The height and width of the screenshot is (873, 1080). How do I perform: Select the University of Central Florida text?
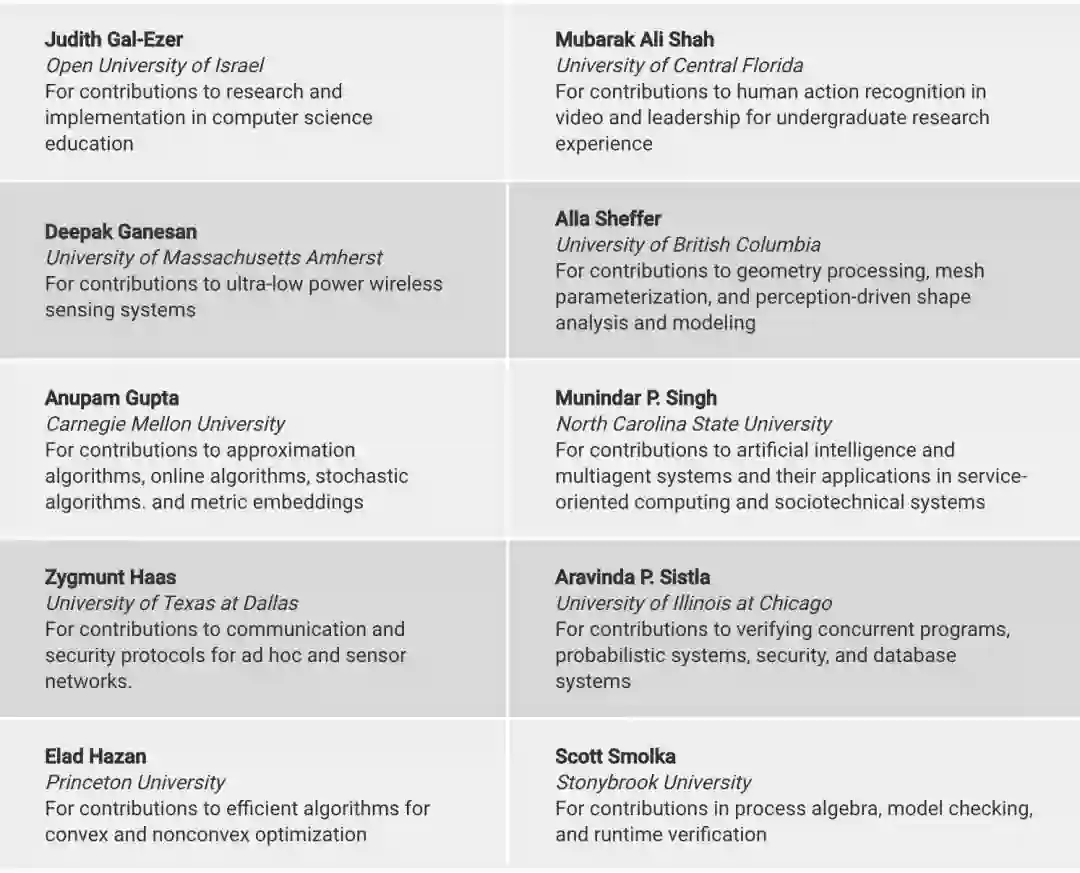tap(679, 65)
